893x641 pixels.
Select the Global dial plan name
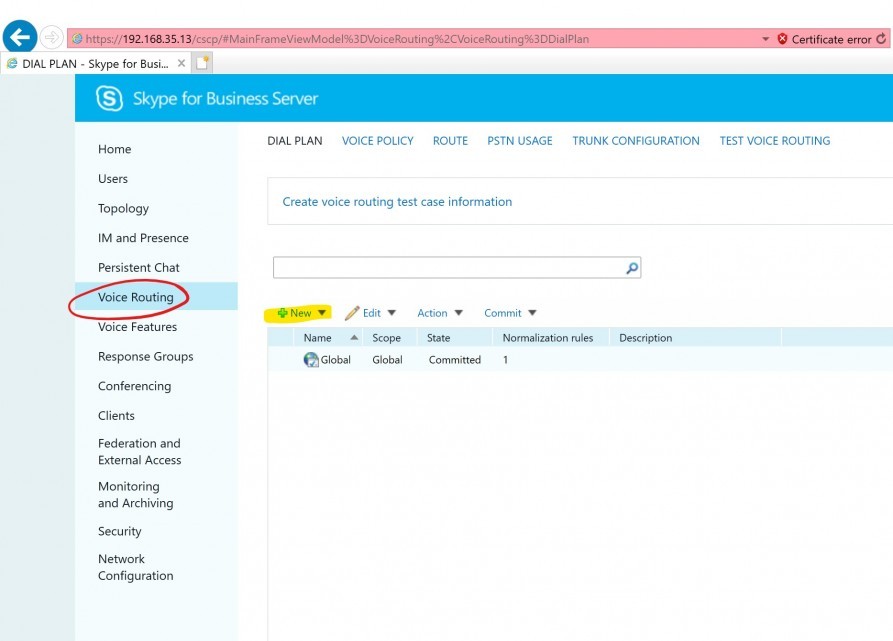point(335,360)
